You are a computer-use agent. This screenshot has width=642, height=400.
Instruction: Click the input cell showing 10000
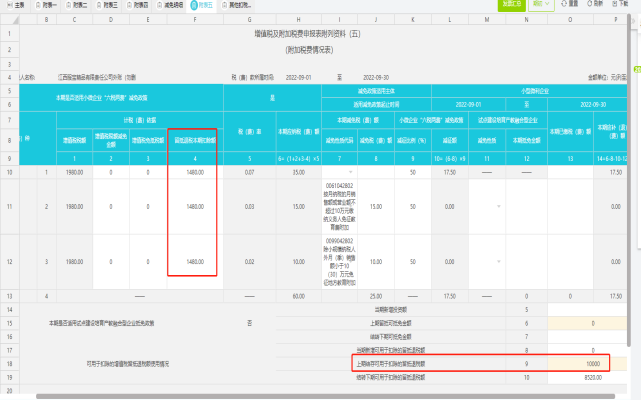pyautogui.click(x=587, y=364)
